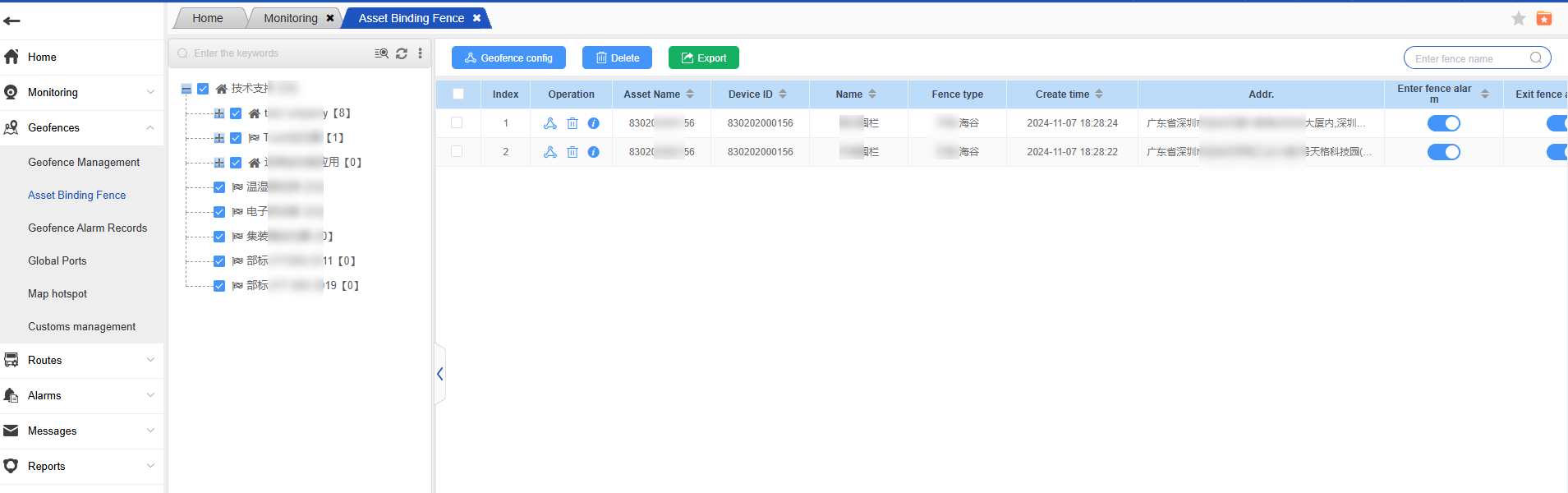The image size is (1568, 493).
Task: Toggle the Enter fence alarm switch in row 1
Action: [x=1443, y=123]
